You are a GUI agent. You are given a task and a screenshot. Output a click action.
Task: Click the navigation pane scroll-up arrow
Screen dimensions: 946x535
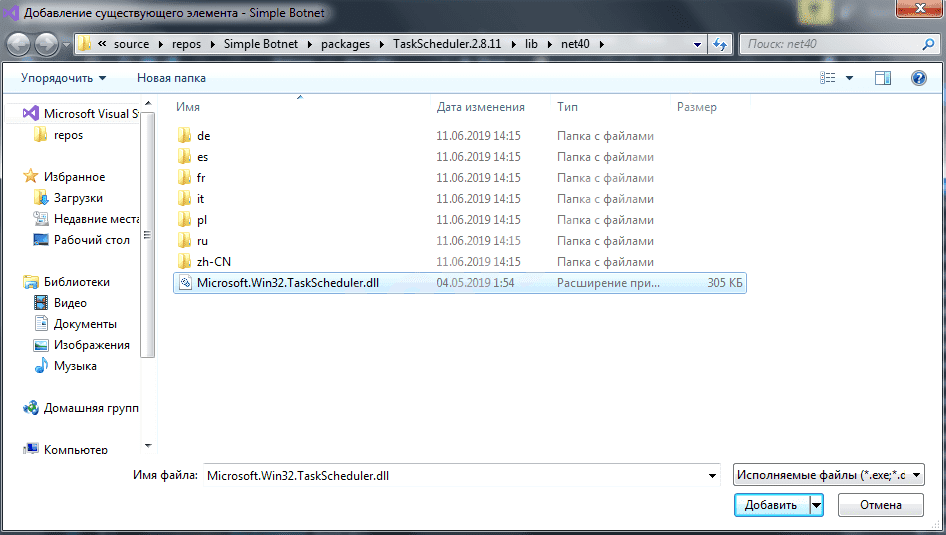[x=148, y=104]
